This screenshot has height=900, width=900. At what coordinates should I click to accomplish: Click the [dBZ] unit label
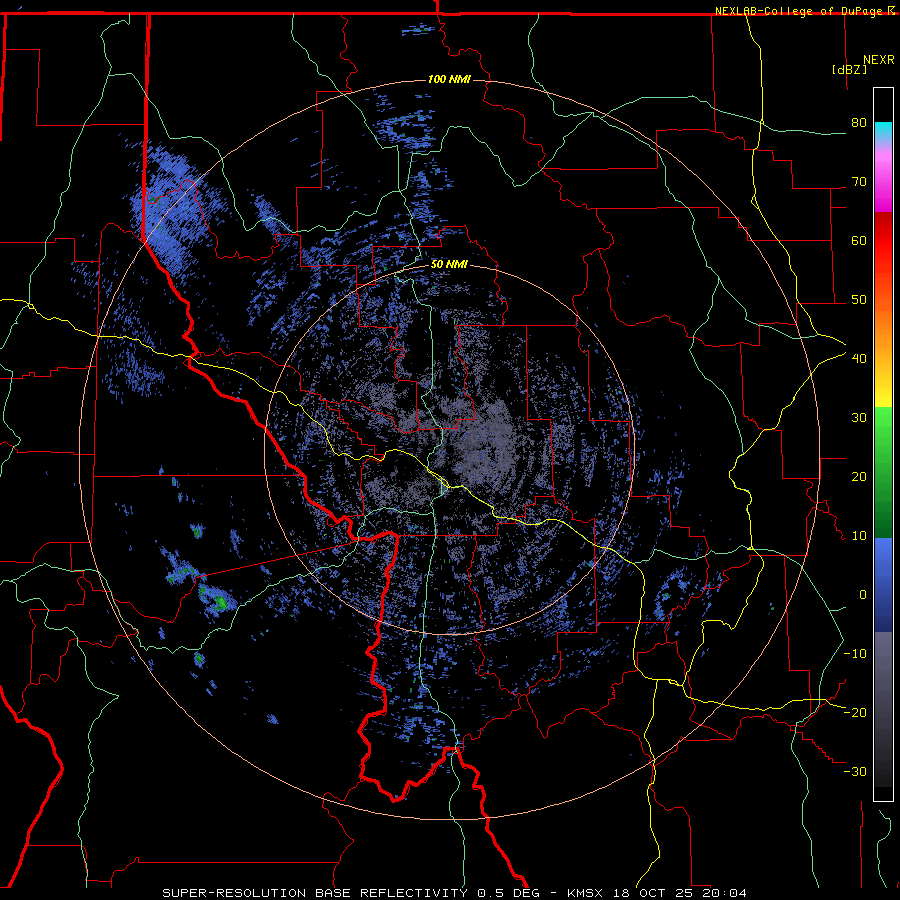click(x=849, y=69)
